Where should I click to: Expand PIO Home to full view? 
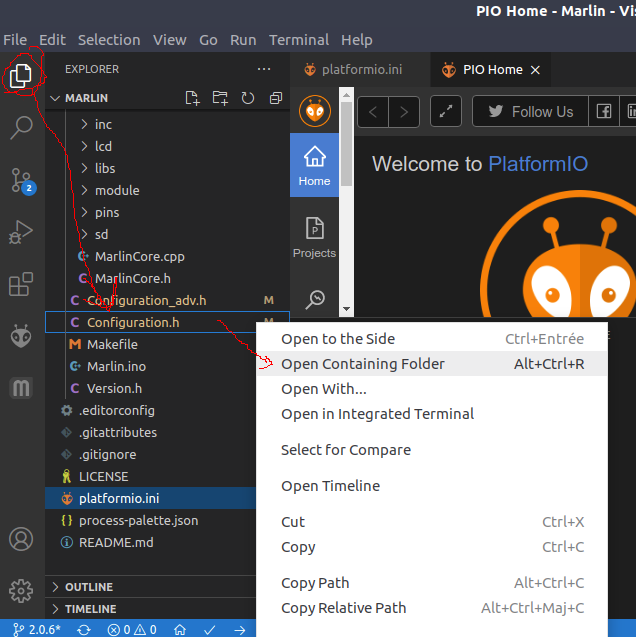coord(446,111)
